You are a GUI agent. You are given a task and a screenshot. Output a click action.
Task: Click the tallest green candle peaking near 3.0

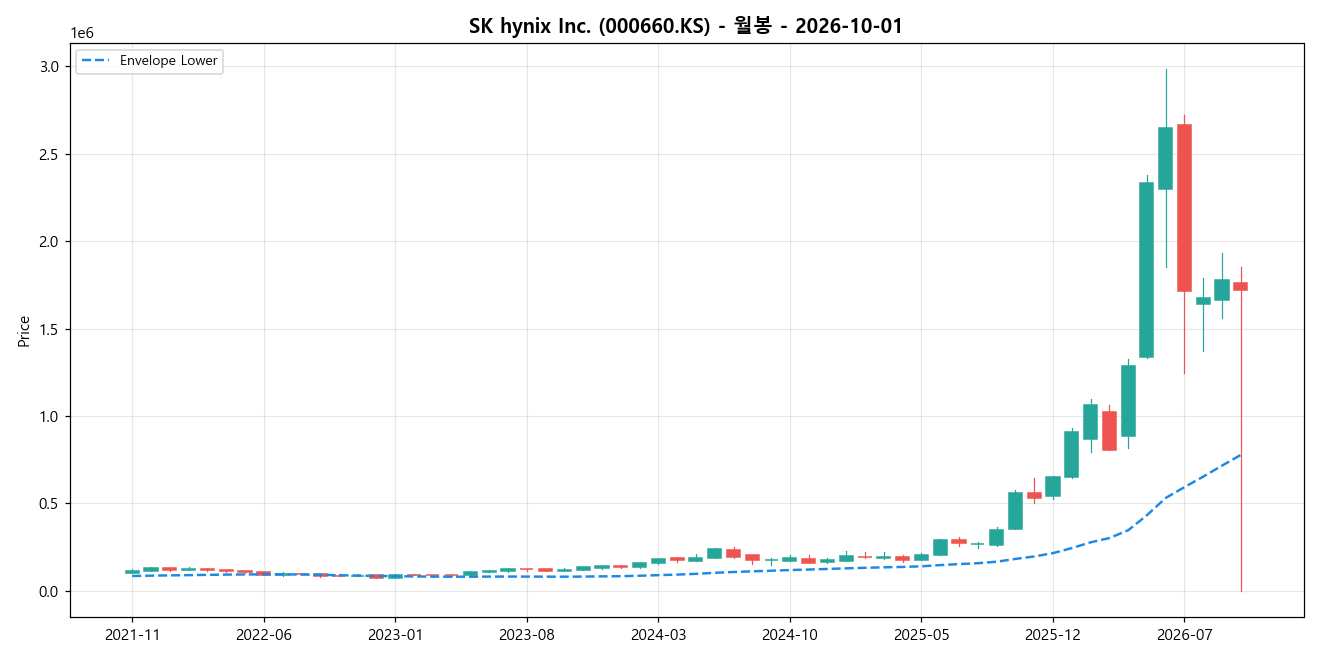tap(1165, 158)
